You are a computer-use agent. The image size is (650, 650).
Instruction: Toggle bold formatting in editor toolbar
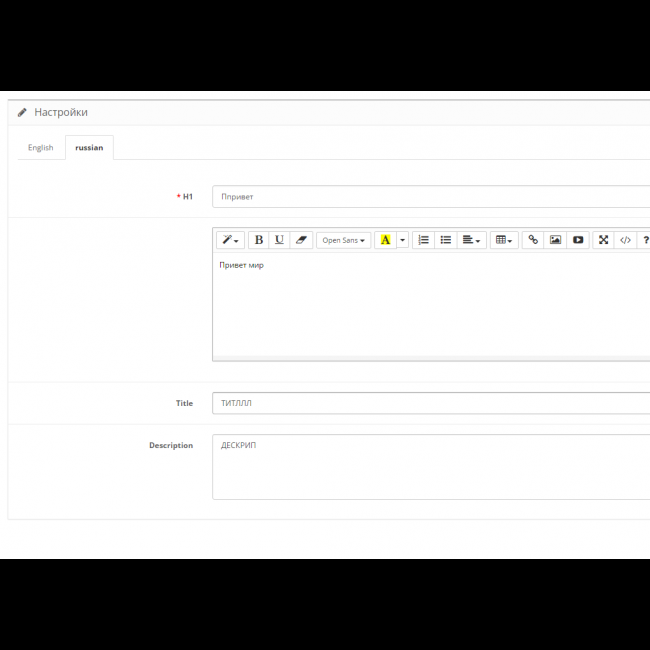pyautogui.click(x=259, y=240)
